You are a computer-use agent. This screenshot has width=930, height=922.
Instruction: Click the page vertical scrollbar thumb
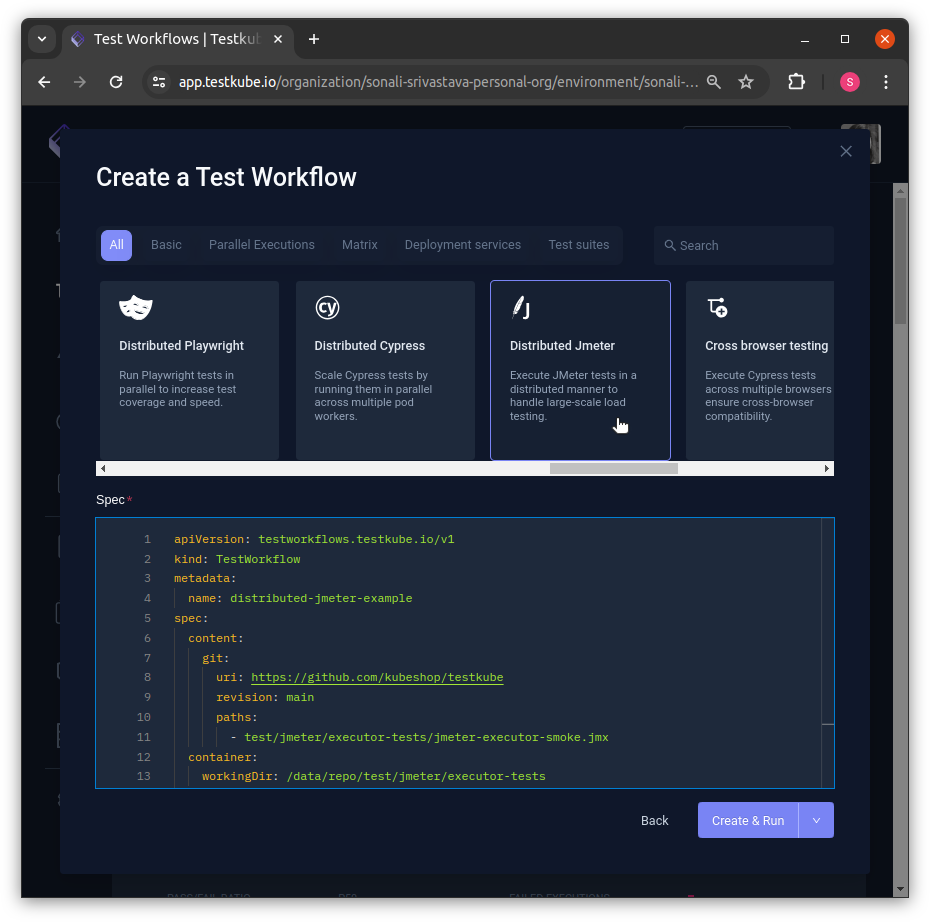coord(900,261)
